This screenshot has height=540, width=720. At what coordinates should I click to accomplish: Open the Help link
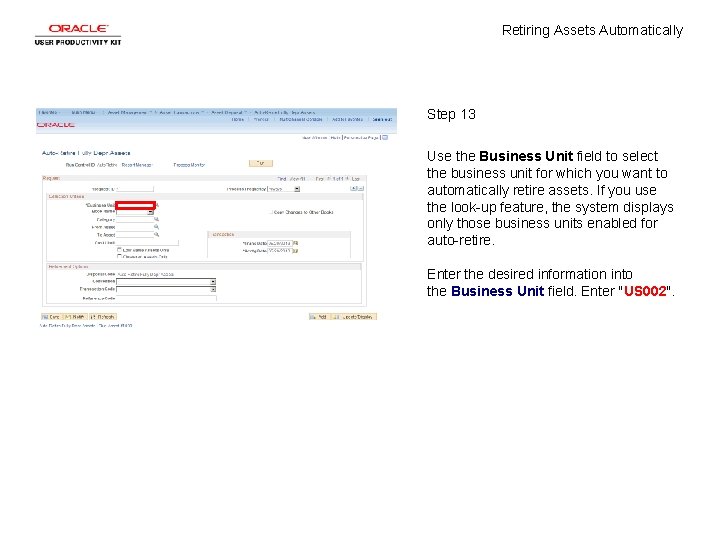pyautogui.click(x=335, y=138)
